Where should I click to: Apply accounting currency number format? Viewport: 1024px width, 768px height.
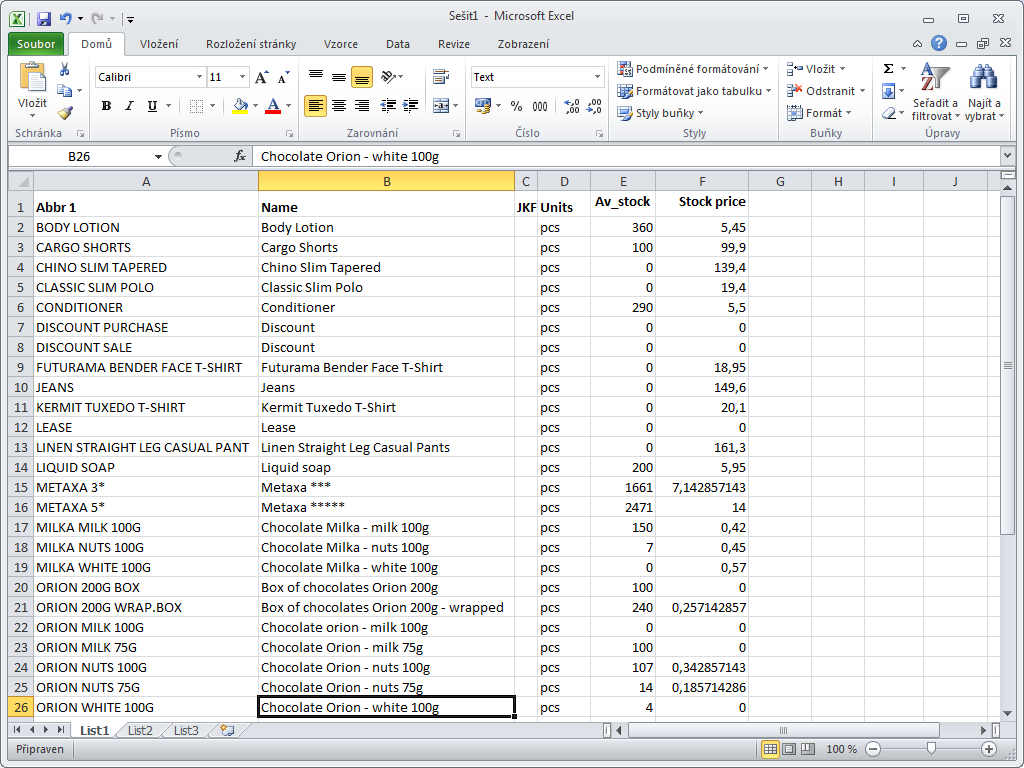[483, 106]
